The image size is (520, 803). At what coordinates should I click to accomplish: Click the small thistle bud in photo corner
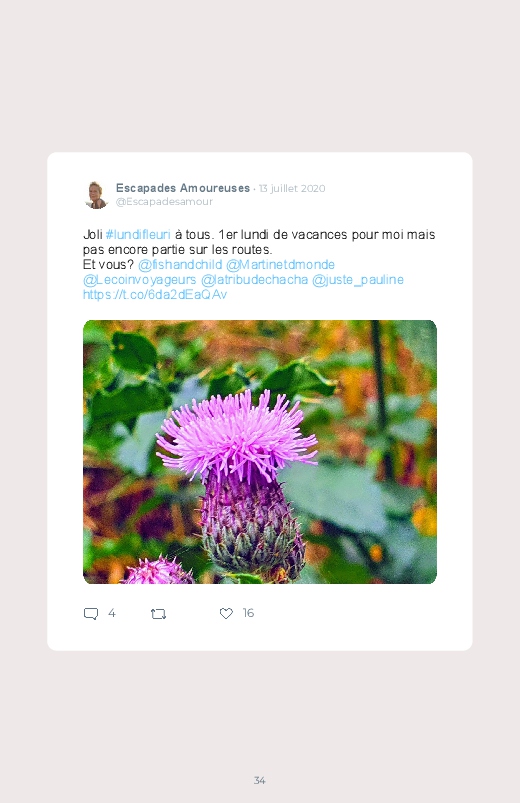(158, 570)
